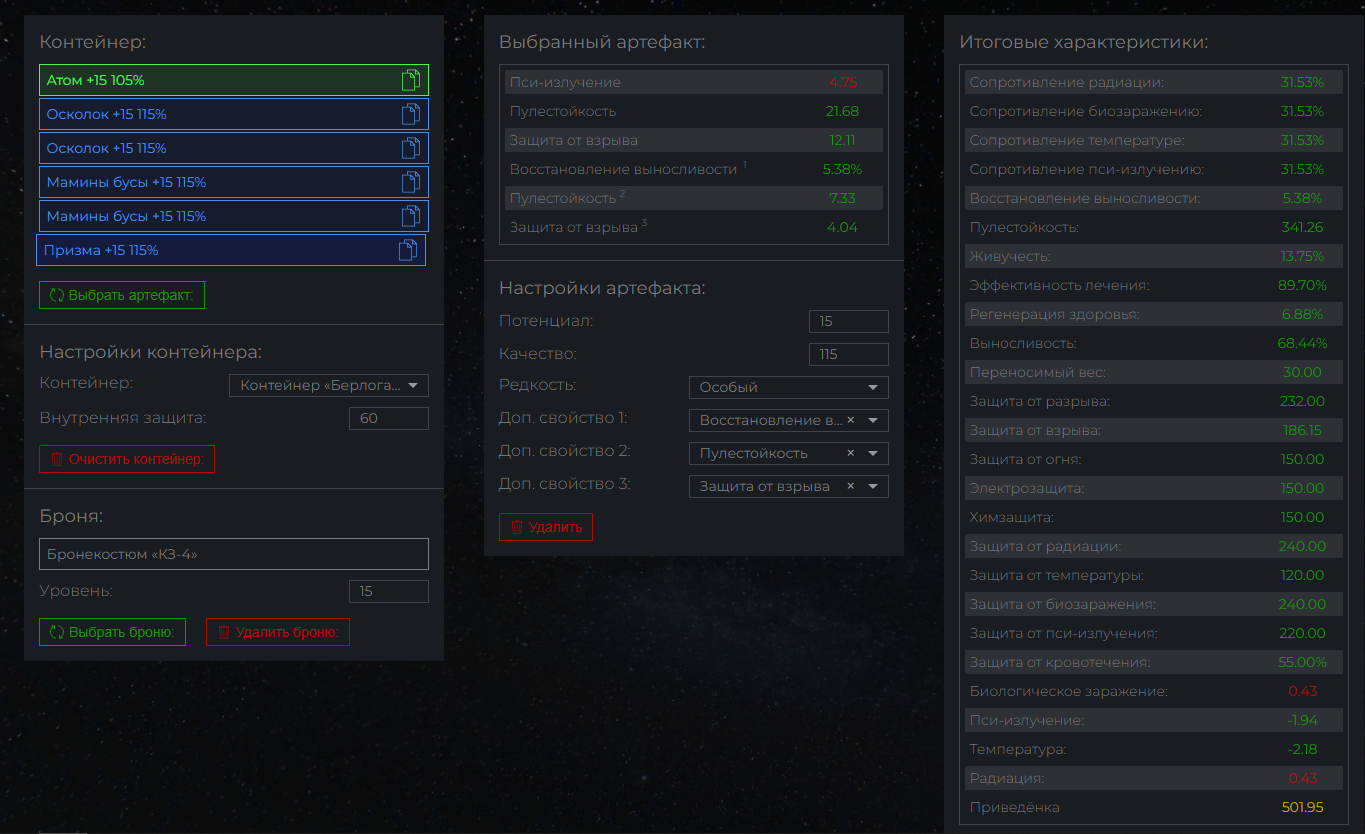Copy the Призма +15 115% artifact
The height and width of the screenshot is (834, 1365).
click(408, 250)
